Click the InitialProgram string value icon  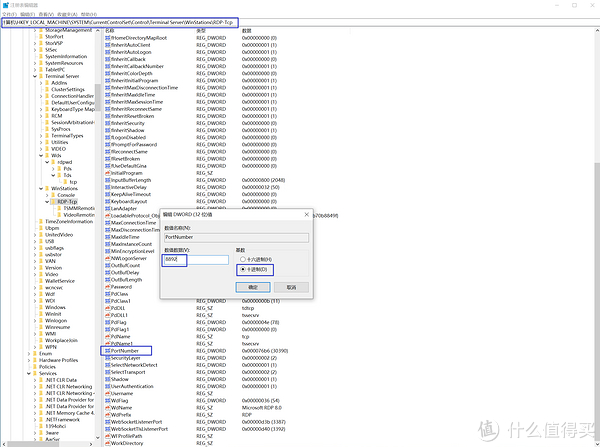pyautogui.click(x=106, y=172)
